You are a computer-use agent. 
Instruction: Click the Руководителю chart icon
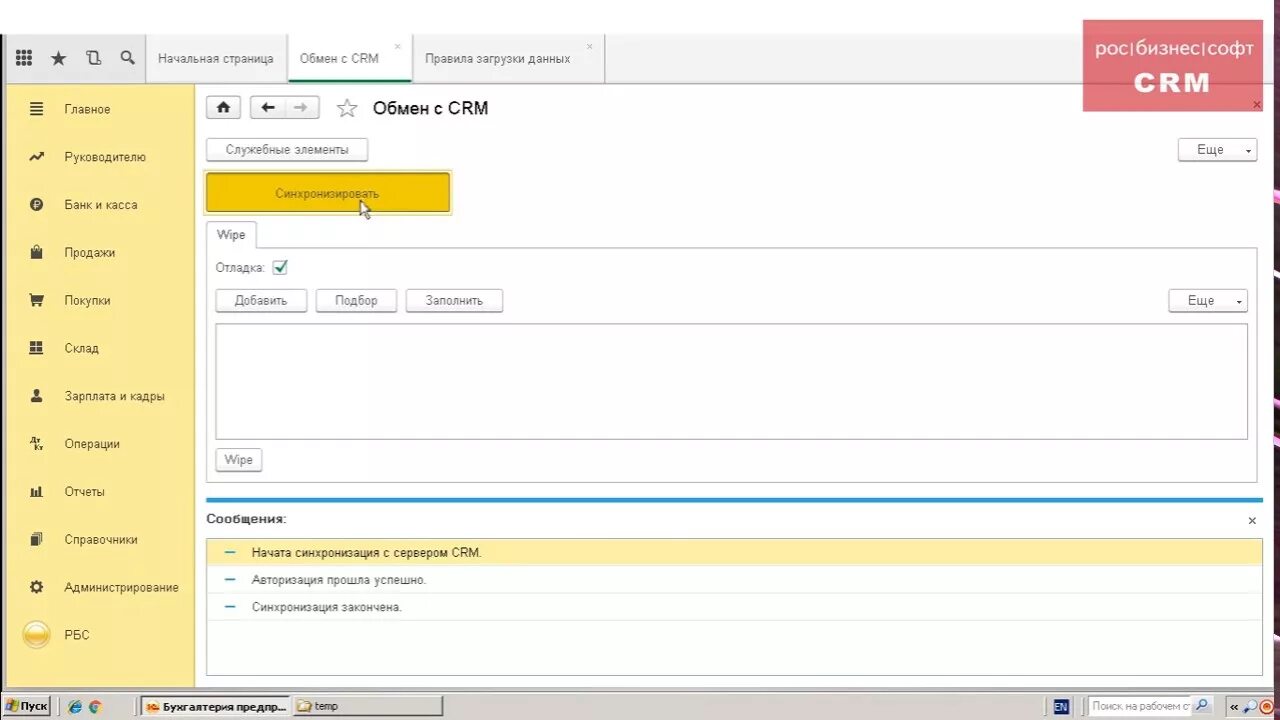(x=37, y=157)
